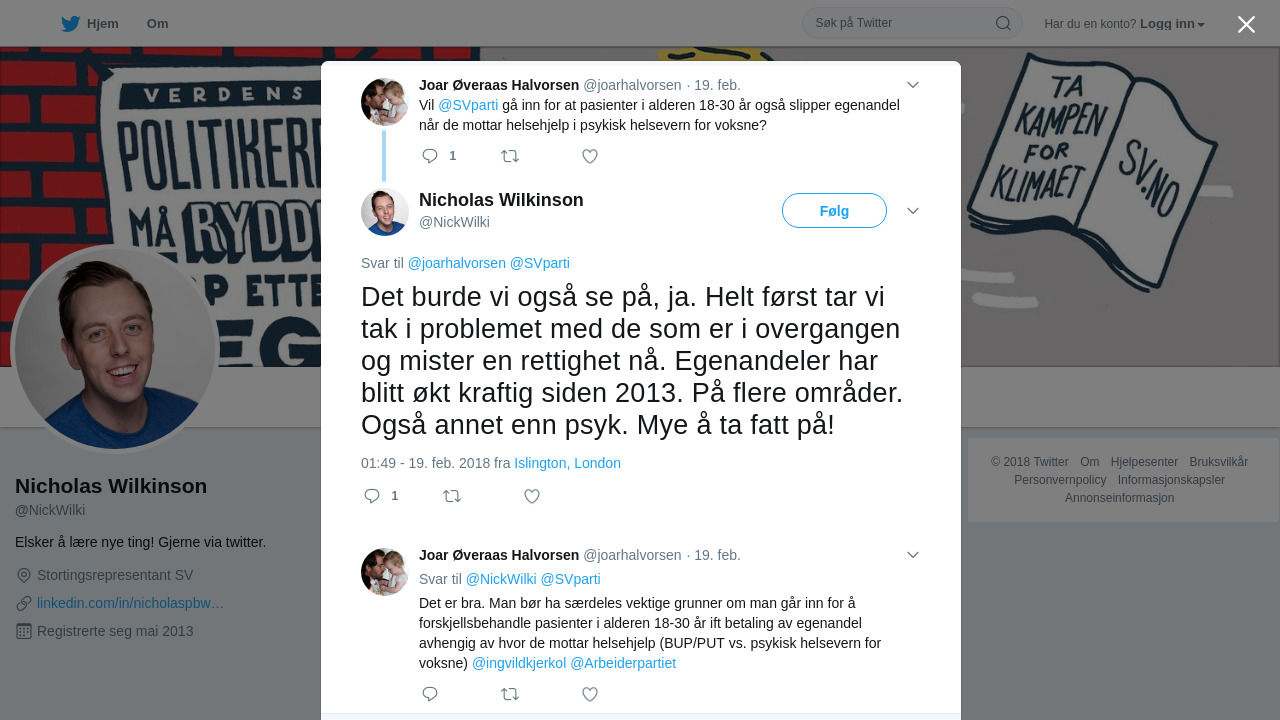
Task: Retweet Nicholas Wilkinson's main tweet
Action: (x=452, y=496)
